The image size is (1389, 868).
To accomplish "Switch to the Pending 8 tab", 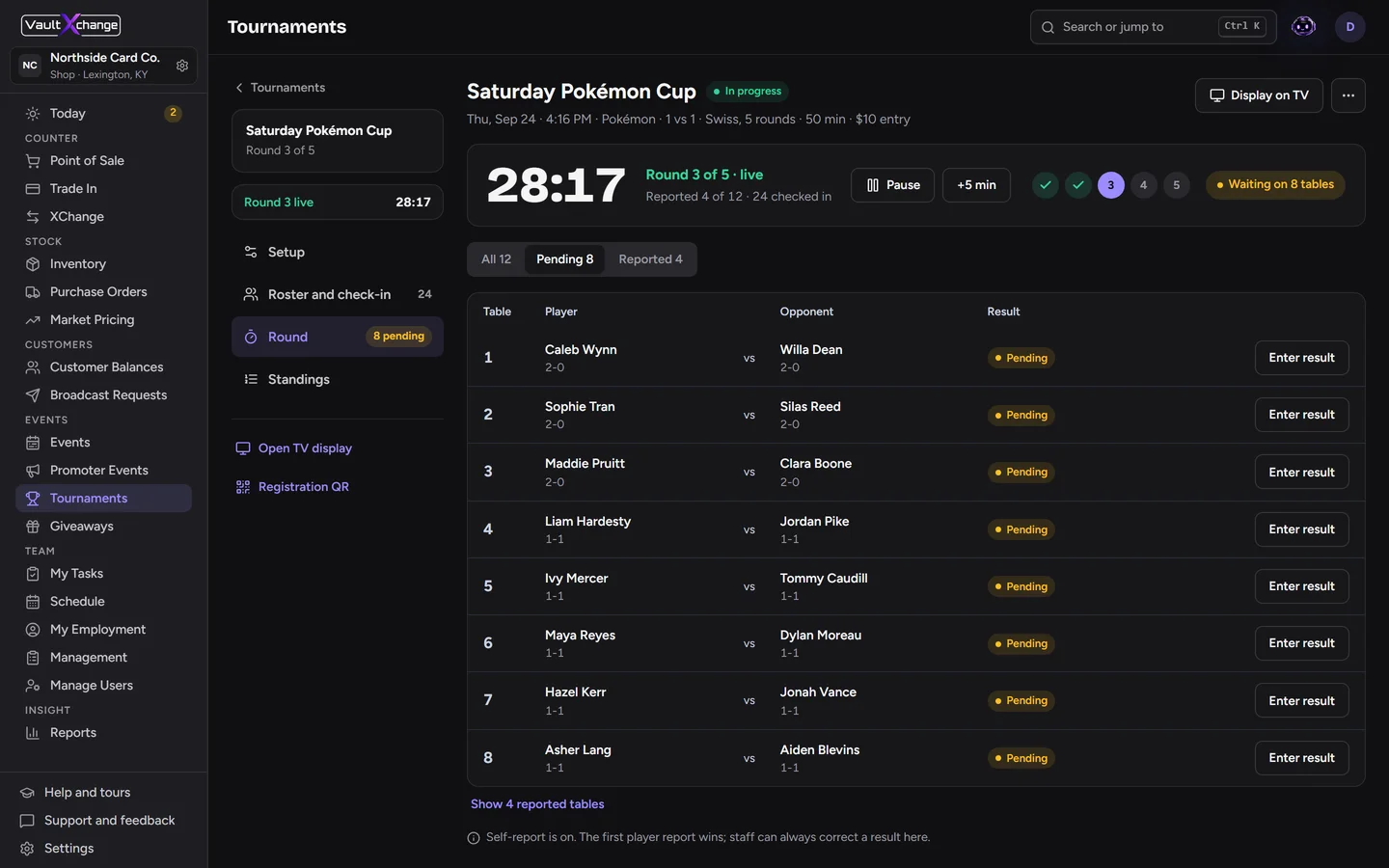I will point(565,259).
